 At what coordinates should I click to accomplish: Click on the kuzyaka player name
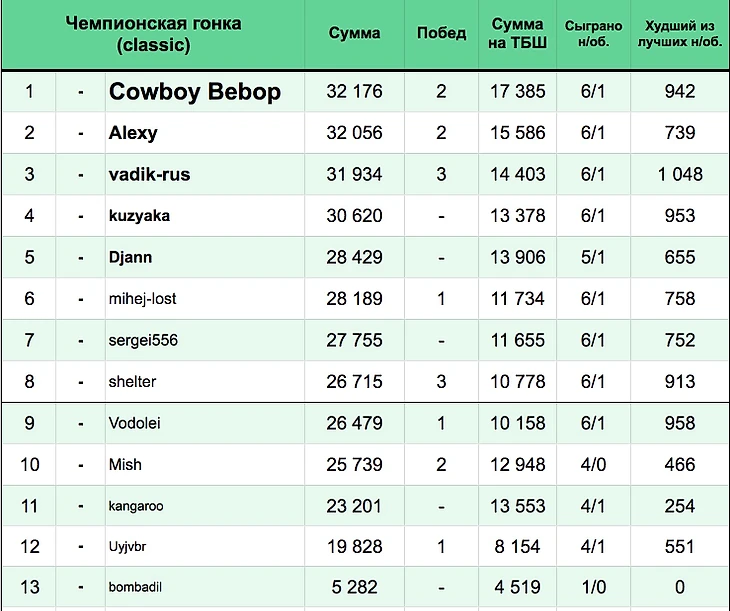click(x=139, y=216)
